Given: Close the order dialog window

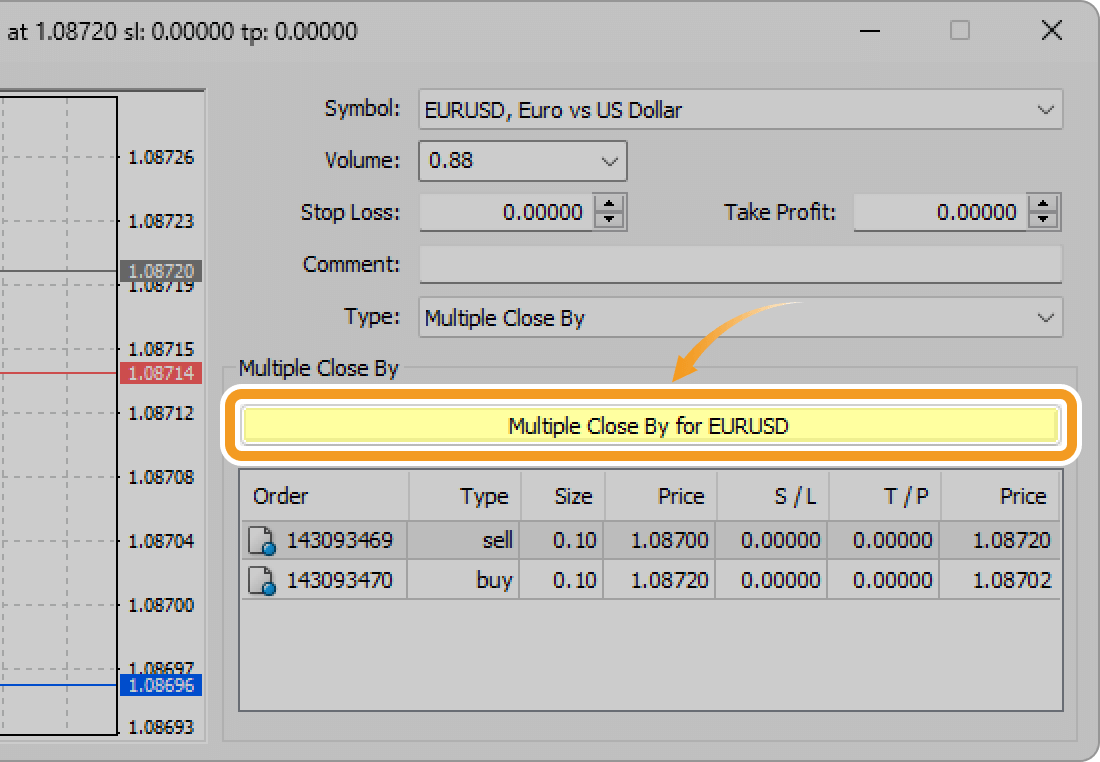Looking at the screenshot, I should click(x=1051, y=31).
